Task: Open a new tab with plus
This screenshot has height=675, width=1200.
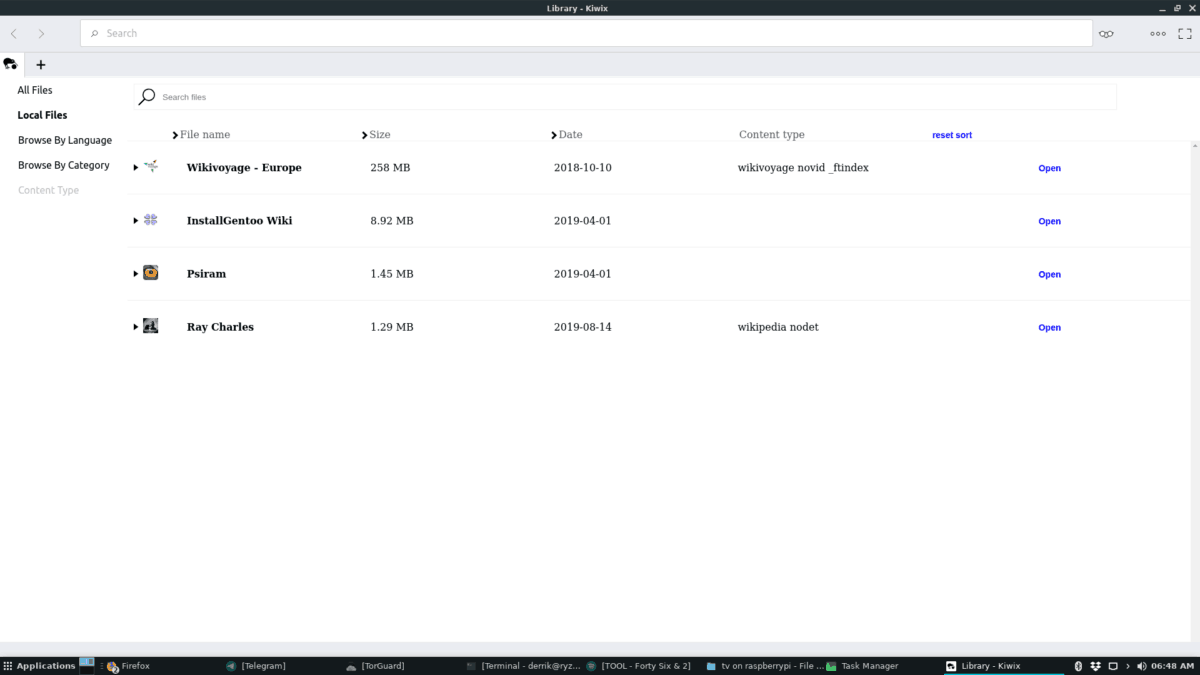Action: coord(41,65)
